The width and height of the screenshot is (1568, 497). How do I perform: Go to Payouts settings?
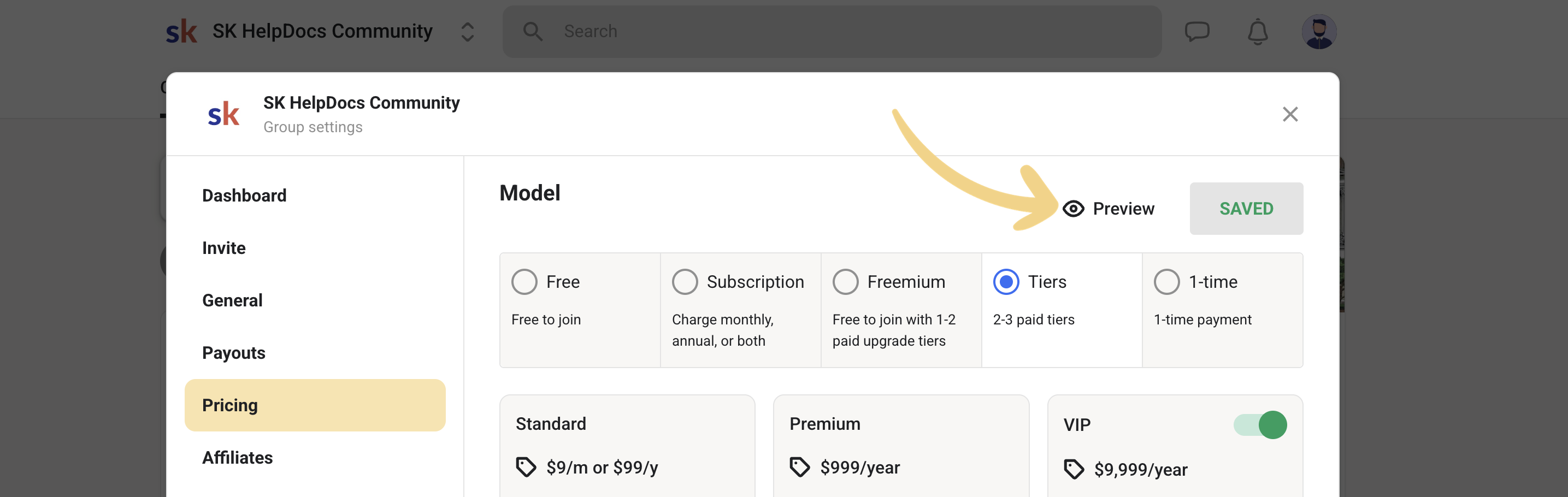234,353
